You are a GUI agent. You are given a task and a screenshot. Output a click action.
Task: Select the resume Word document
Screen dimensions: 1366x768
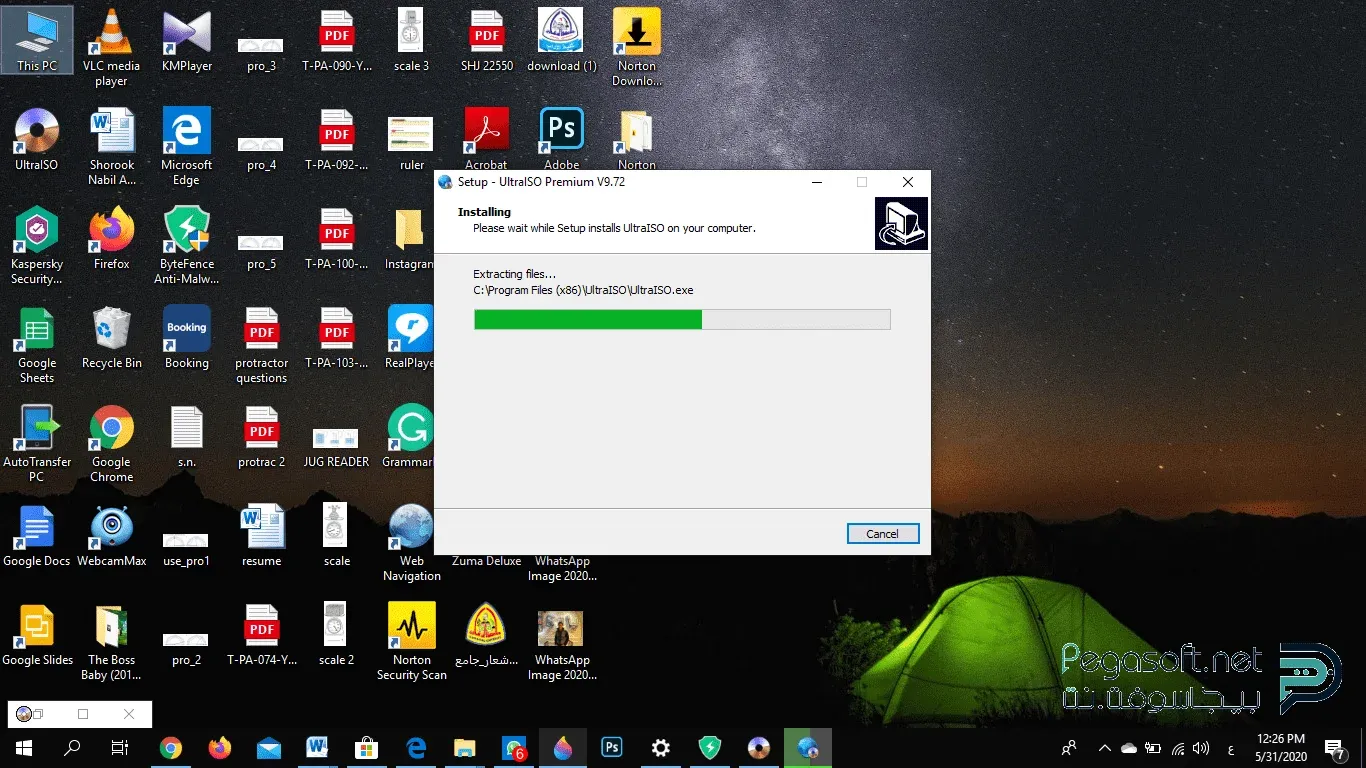pyautogui.click(x=261, y=536)
